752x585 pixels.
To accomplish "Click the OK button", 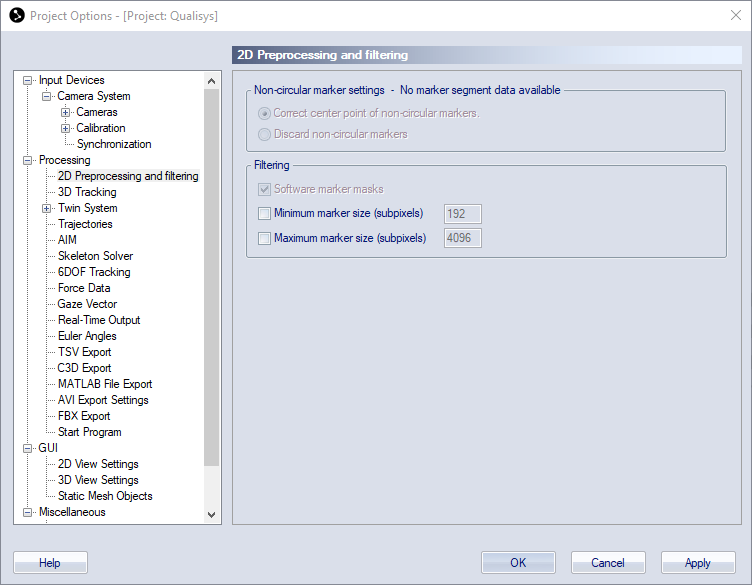I will (518, 563).
